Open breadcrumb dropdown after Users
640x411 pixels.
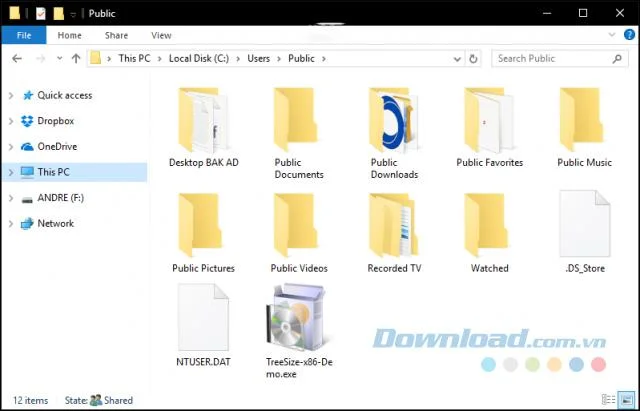[279, 59]
